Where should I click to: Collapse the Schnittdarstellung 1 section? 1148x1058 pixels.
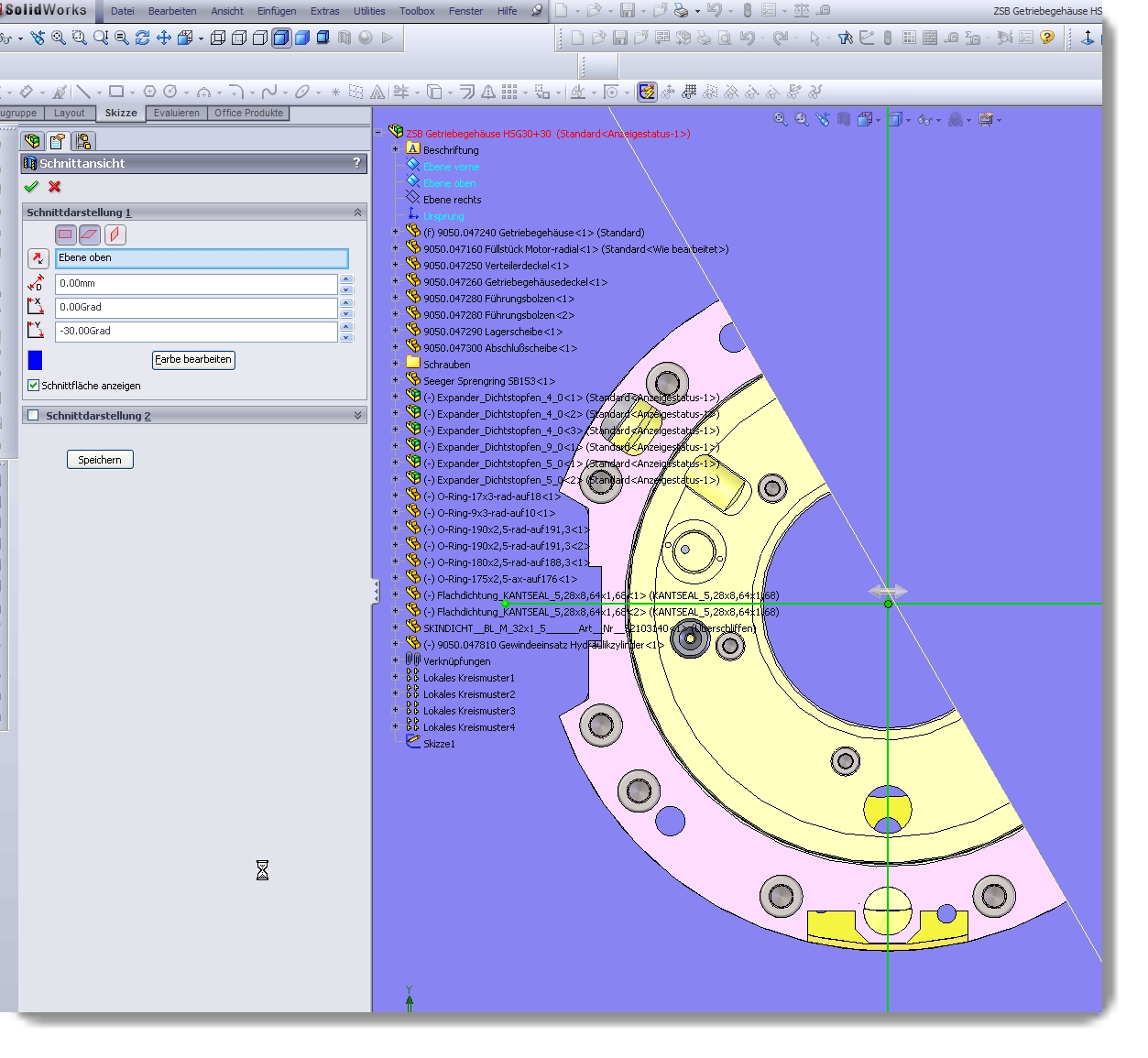pos(357,213)
